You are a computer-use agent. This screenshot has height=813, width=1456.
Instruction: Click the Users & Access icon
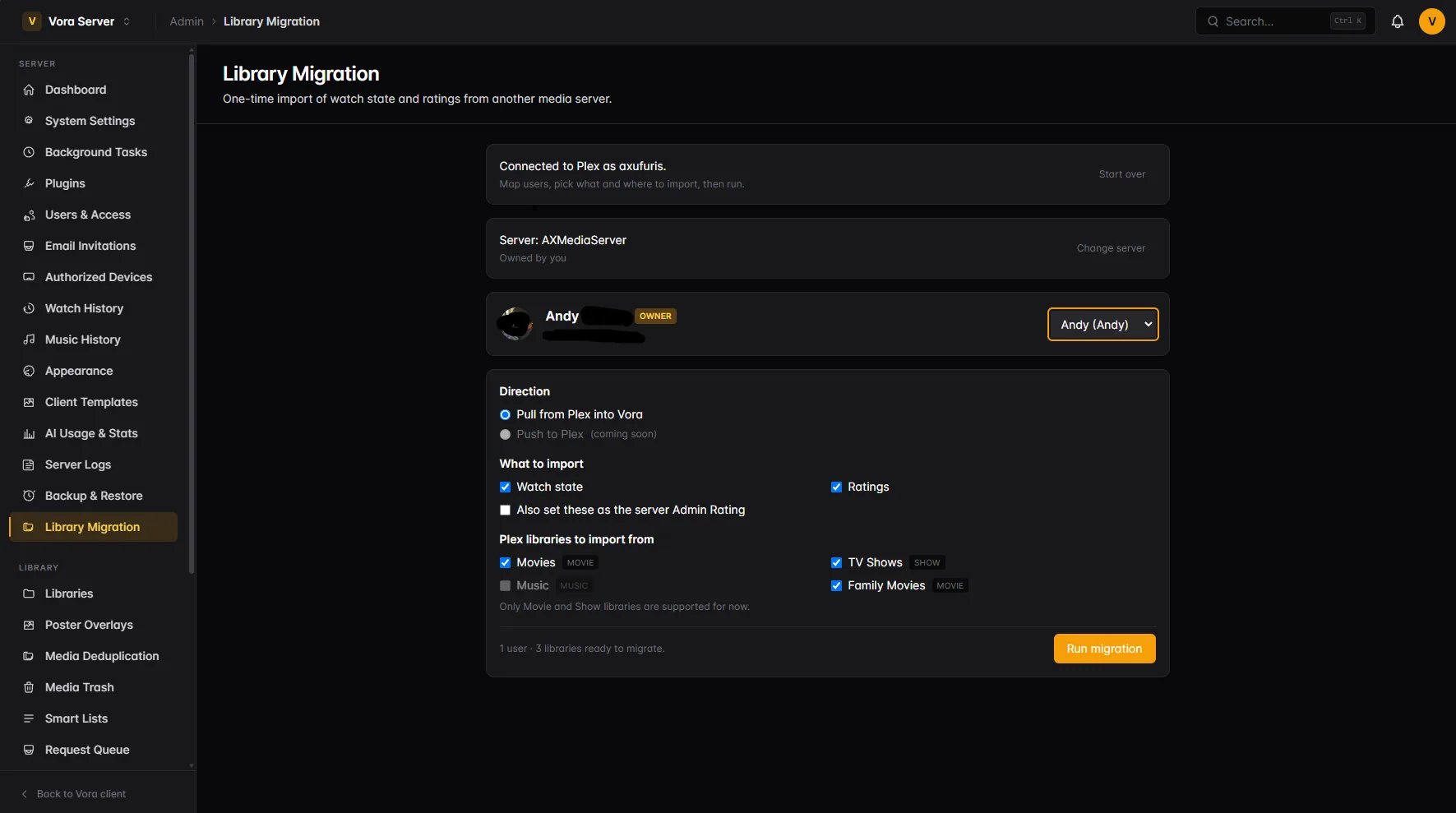click(29, 215)
